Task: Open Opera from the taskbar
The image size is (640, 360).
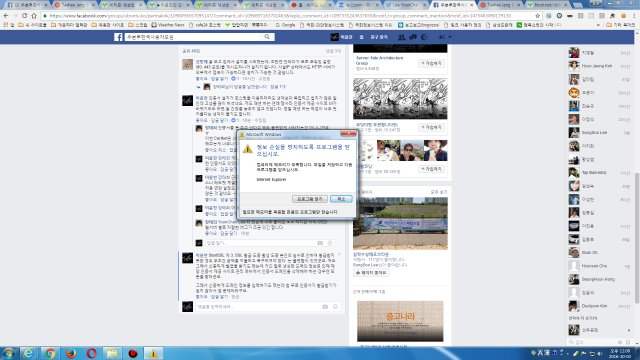Action: tap(91, 353)
